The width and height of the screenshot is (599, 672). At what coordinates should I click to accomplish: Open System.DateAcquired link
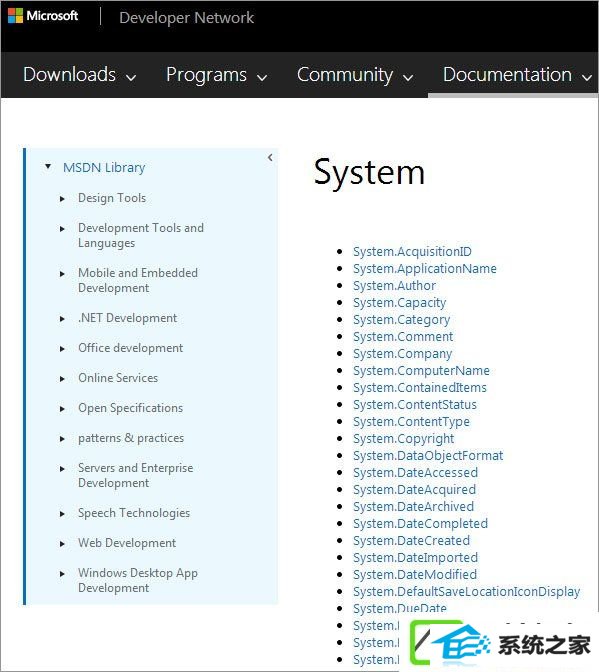pos(414,489)
